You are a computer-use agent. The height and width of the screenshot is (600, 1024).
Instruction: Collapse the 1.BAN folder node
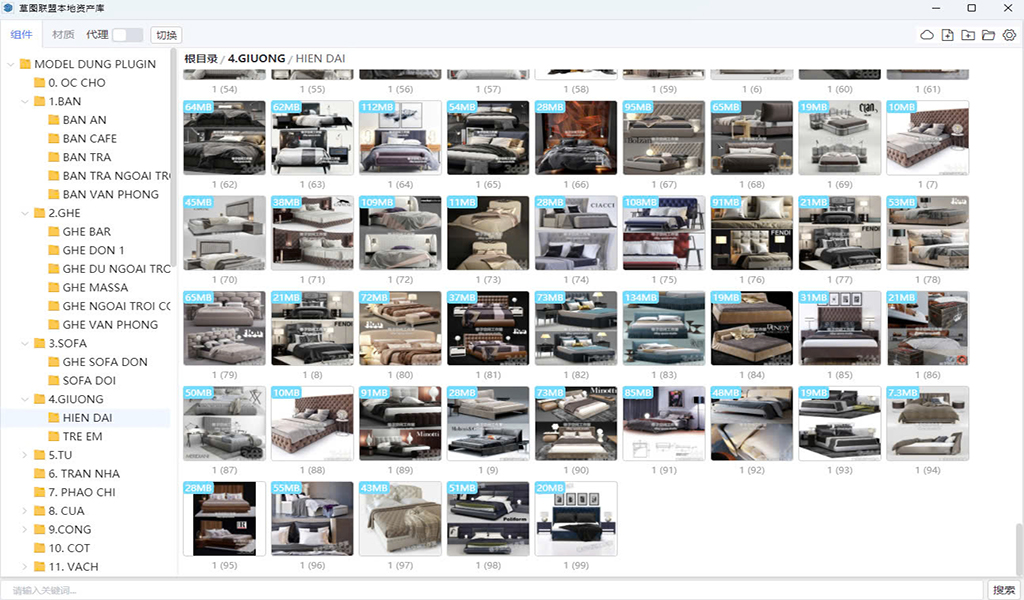(x=25, y=101)
